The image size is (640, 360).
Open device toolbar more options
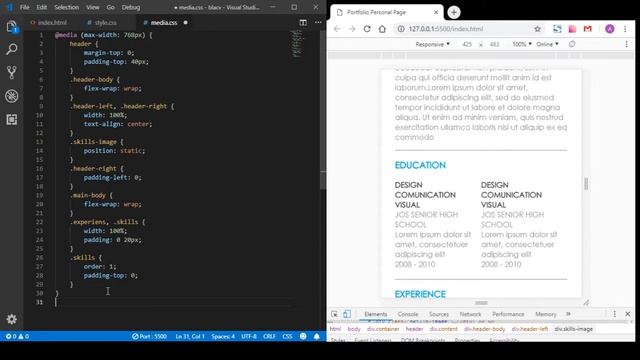[x=627, y=44]
